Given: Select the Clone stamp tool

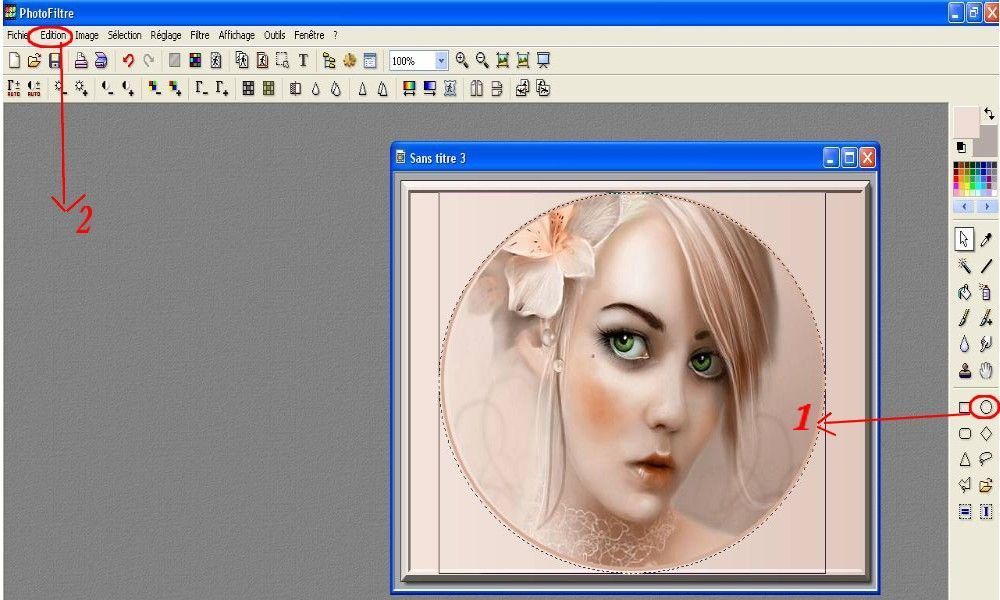Looking at the screenshot, I should [x=964, y=370].
